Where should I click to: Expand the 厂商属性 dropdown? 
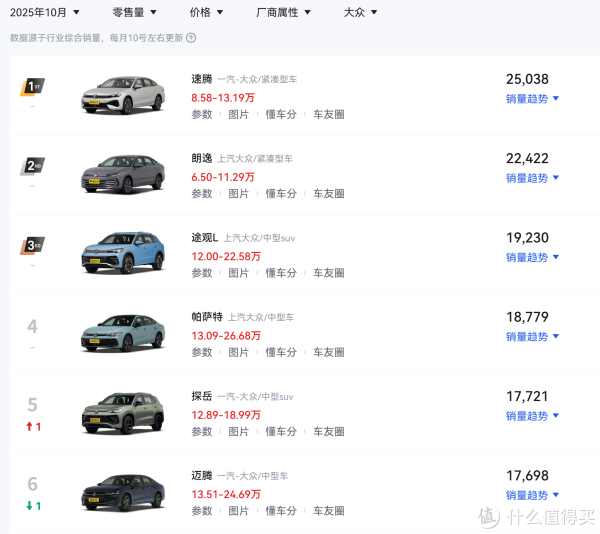(284, 13)
